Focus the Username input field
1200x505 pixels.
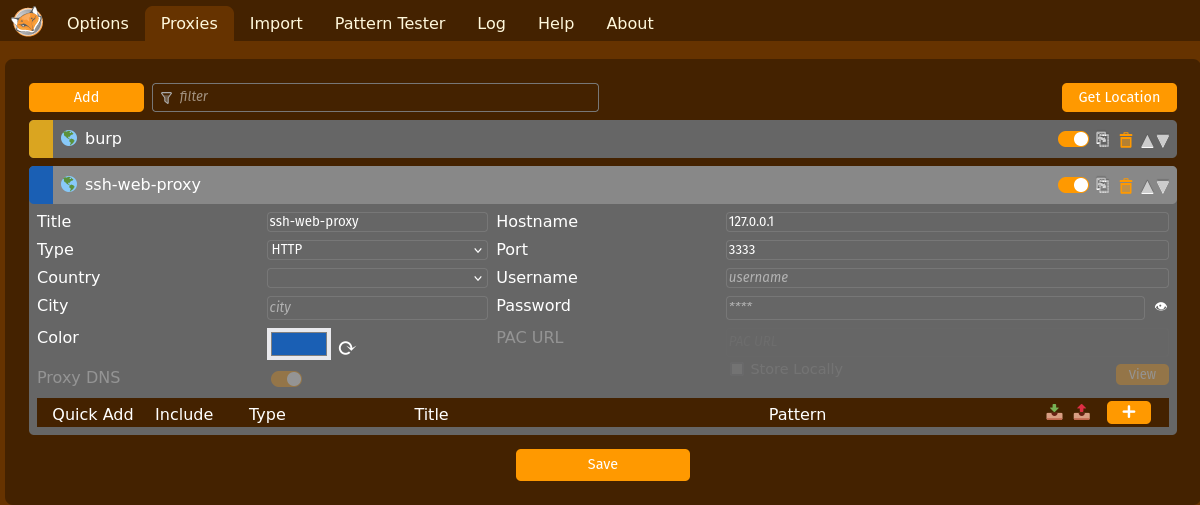coord(947,278)
